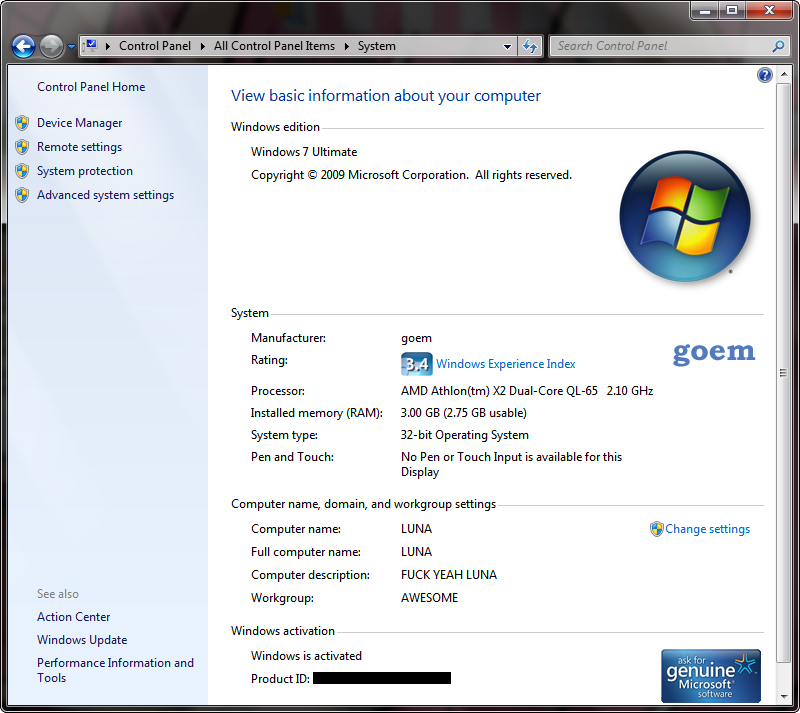Viewport: 800px width, 713px height.
Task: Click the shield icon beside Remote settings
Action: click(x=22, y=146)
